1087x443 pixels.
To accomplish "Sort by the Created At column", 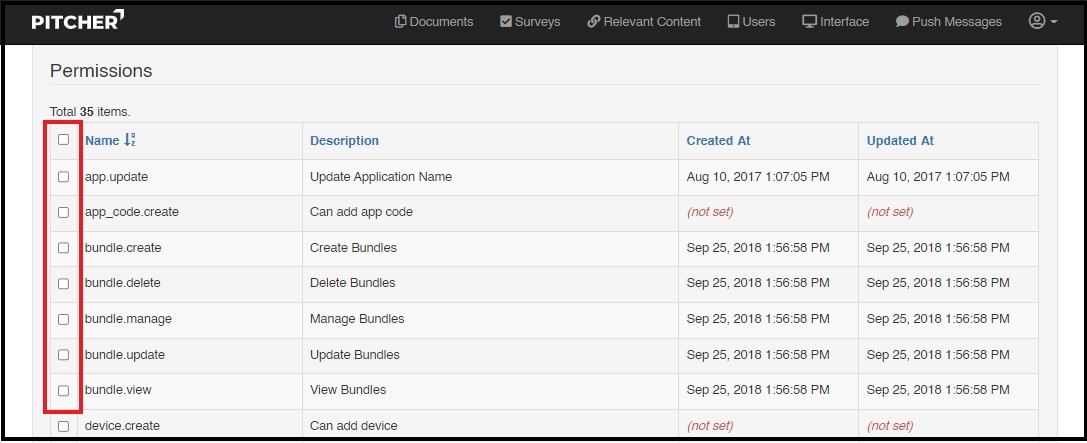I will (718, 141).
